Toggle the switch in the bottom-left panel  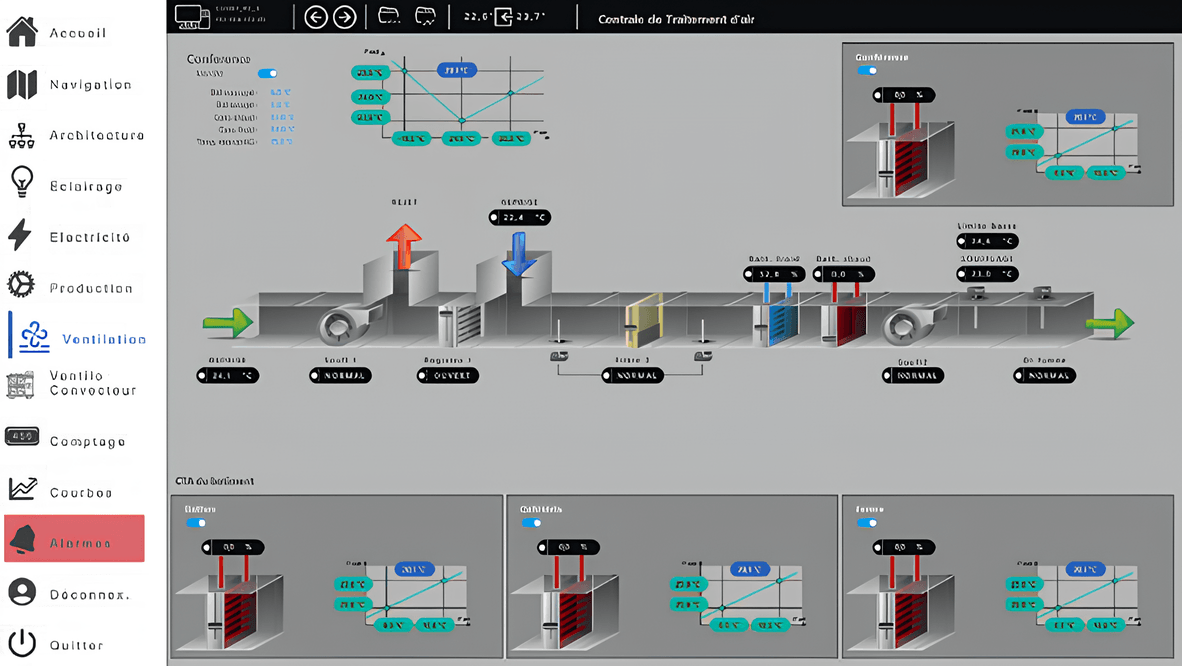pyautogui.click(x=196, y=522)
